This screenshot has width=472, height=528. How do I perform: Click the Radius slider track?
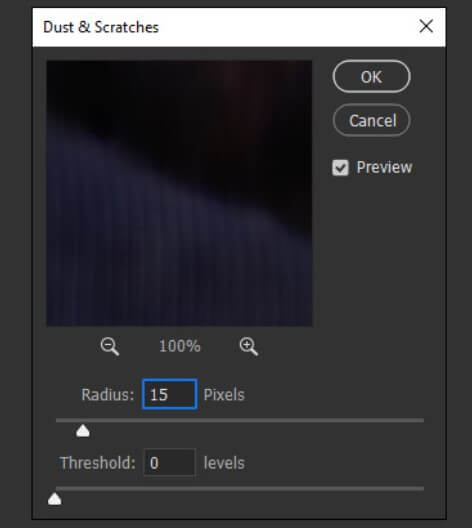[240, 420]
